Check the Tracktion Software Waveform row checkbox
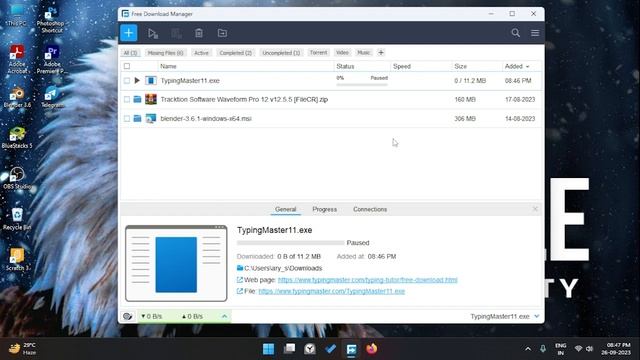The height and width of the screenshot is (360, 640). [127, 99]
